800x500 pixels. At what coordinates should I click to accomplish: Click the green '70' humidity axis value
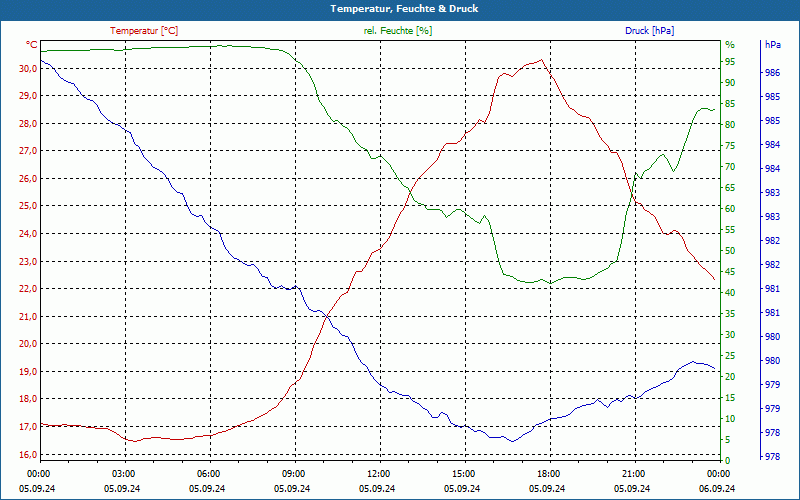click(730, 167)
